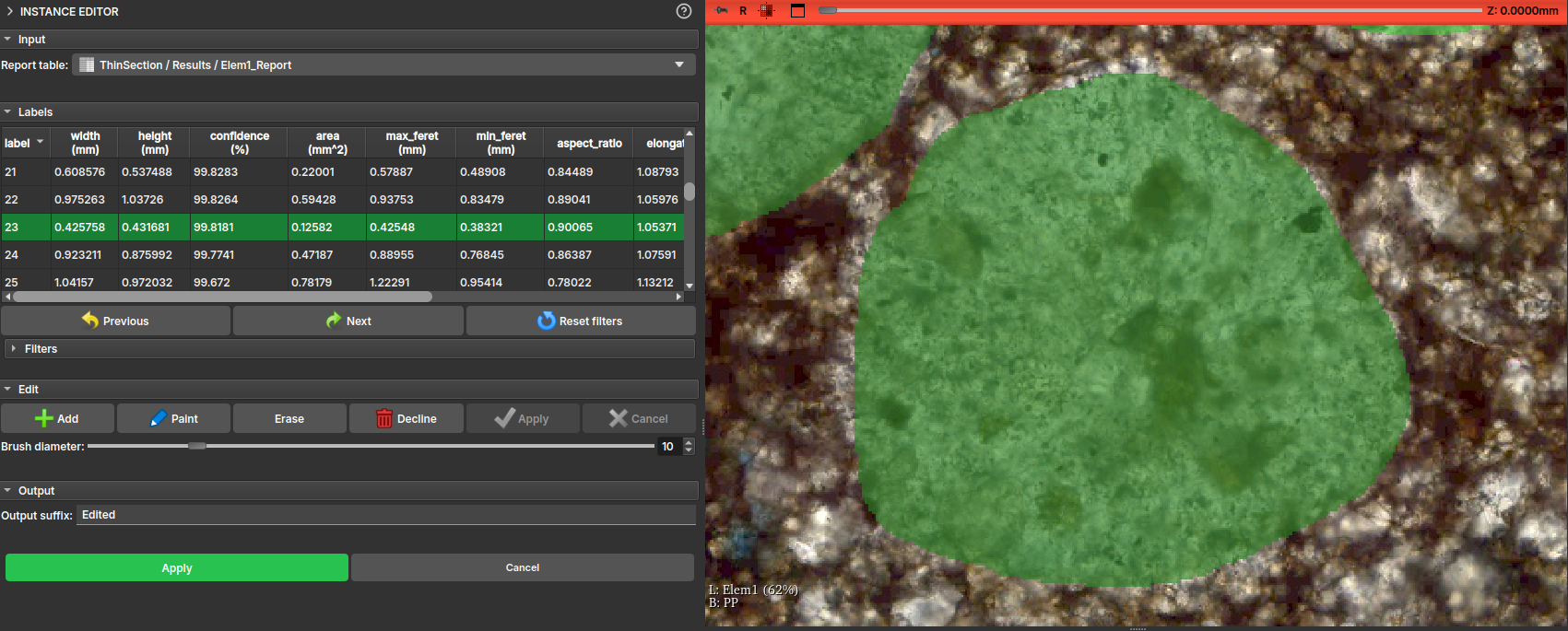The height and width of the screenshot is (631, 1568).
Task: Expand the Filters section
Action: pyautogui.click(x=41, y=349)
